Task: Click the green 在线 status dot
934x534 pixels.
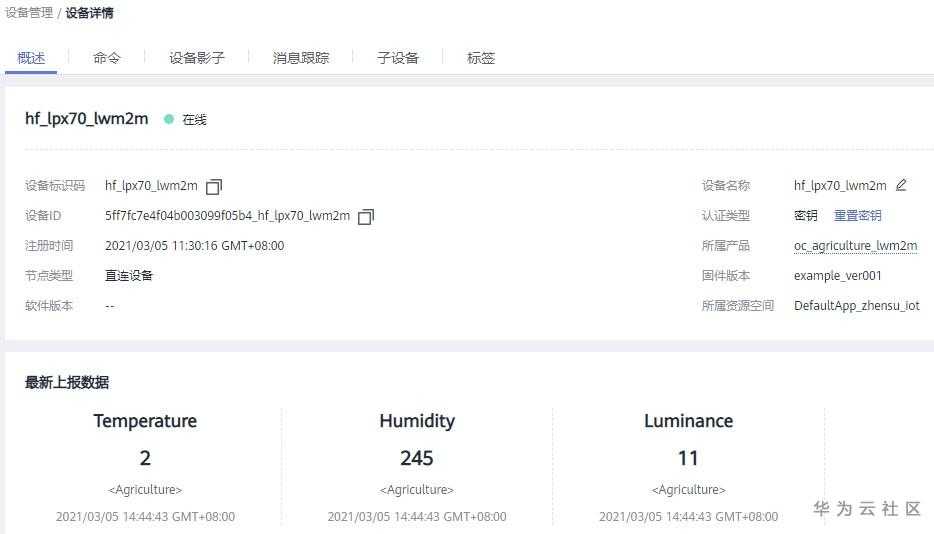Action: click(169, 119)
